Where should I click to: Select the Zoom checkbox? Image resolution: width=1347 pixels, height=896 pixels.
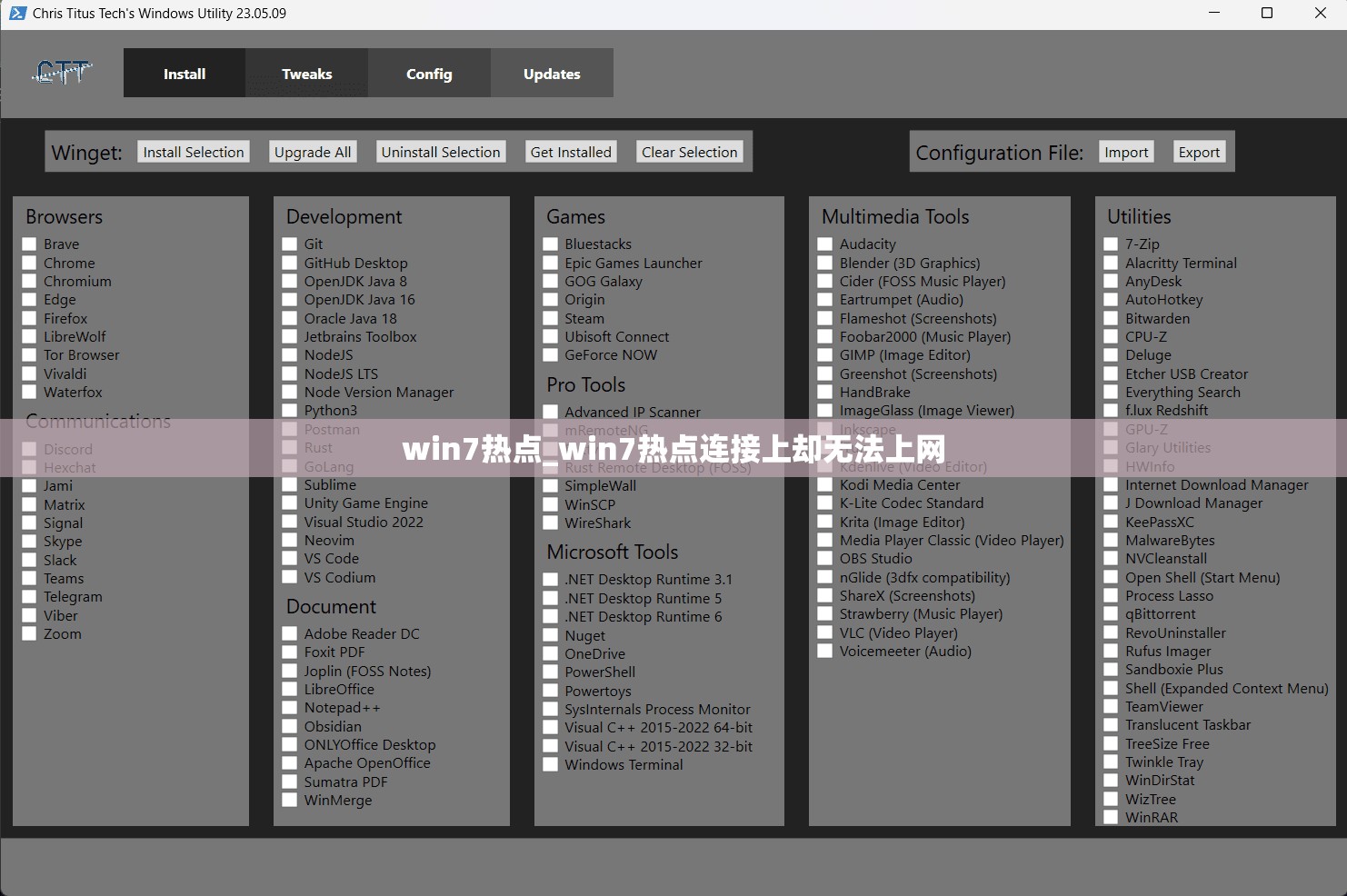pos(29,634)
